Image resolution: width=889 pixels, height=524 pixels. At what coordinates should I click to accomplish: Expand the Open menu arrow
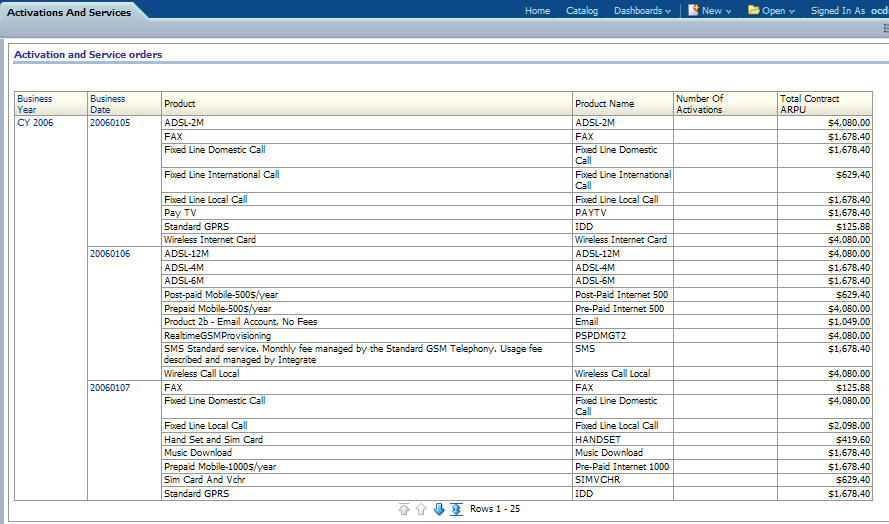click(791, 11)
